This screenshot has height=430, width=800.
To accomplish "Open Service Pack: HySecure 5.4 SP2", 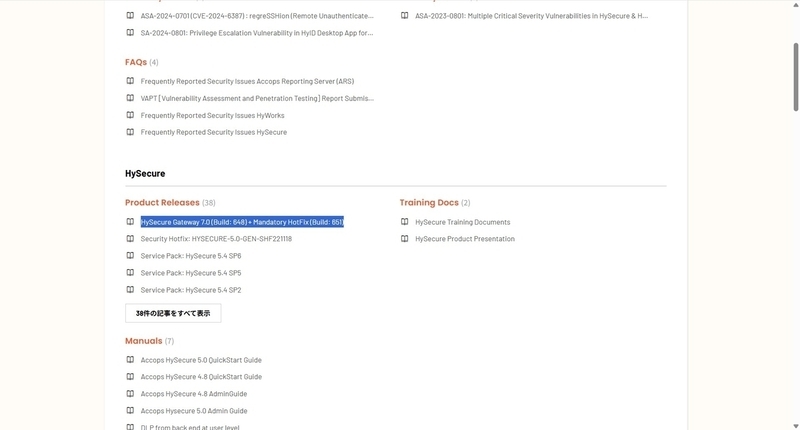I will point(191,290).
